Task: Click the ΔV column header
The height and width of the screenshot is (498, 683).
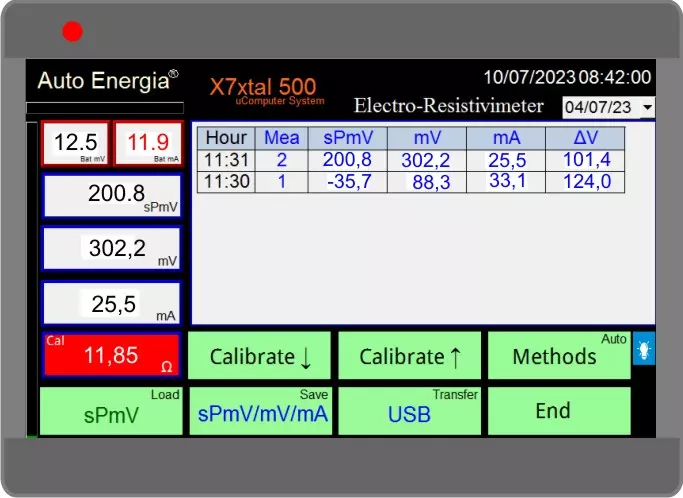Action: (585, 138)
